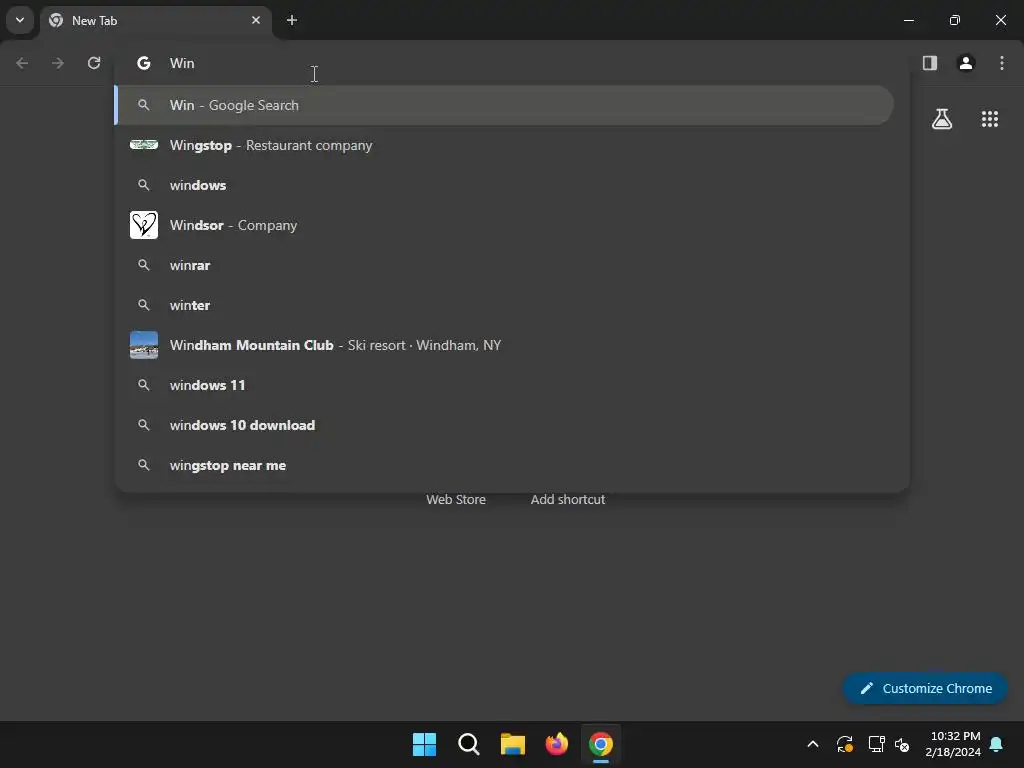Image resolution: width=1024 pixels, height=768 pixels.
Task: Open notifications bell
Action: pos(997,744)
